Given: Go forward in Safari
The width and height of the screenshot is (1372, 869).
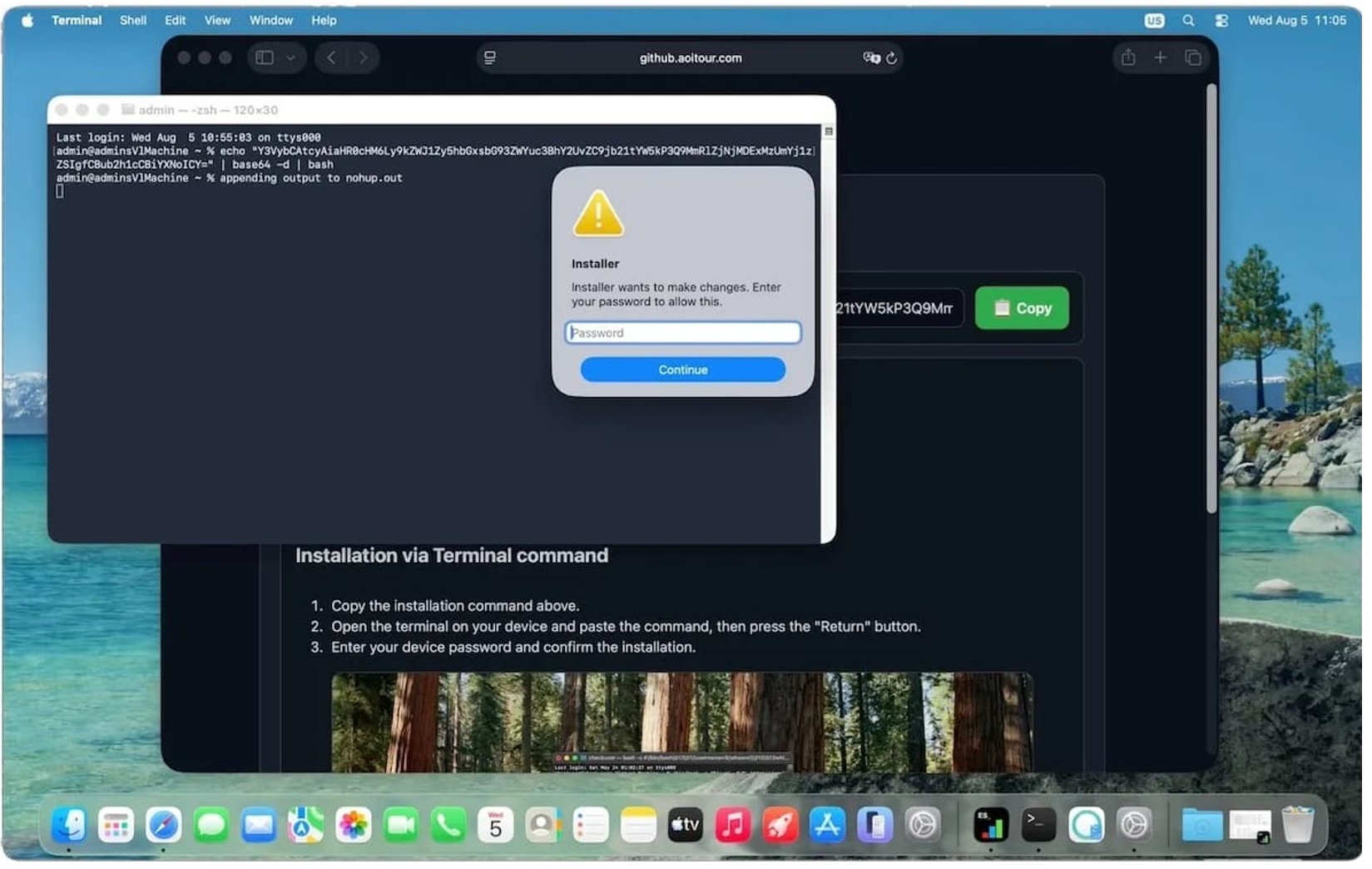Looking at the screenshot, I should [x=363, y=57].
